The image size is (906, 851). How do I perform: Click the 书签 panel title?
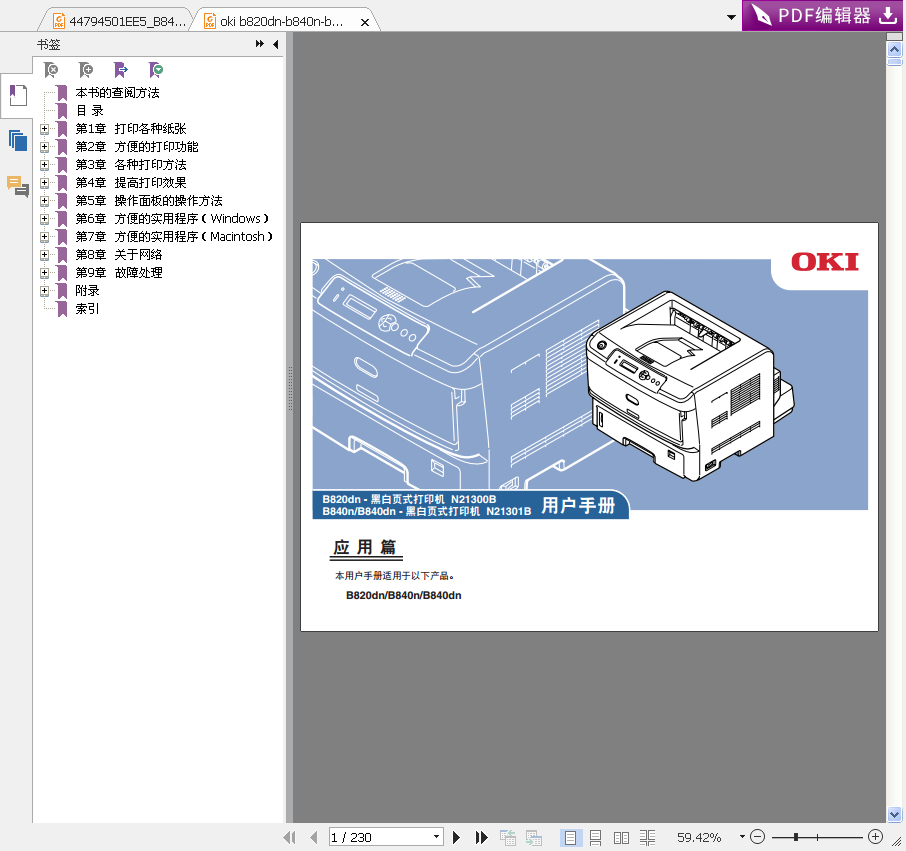tap(49, 44)
